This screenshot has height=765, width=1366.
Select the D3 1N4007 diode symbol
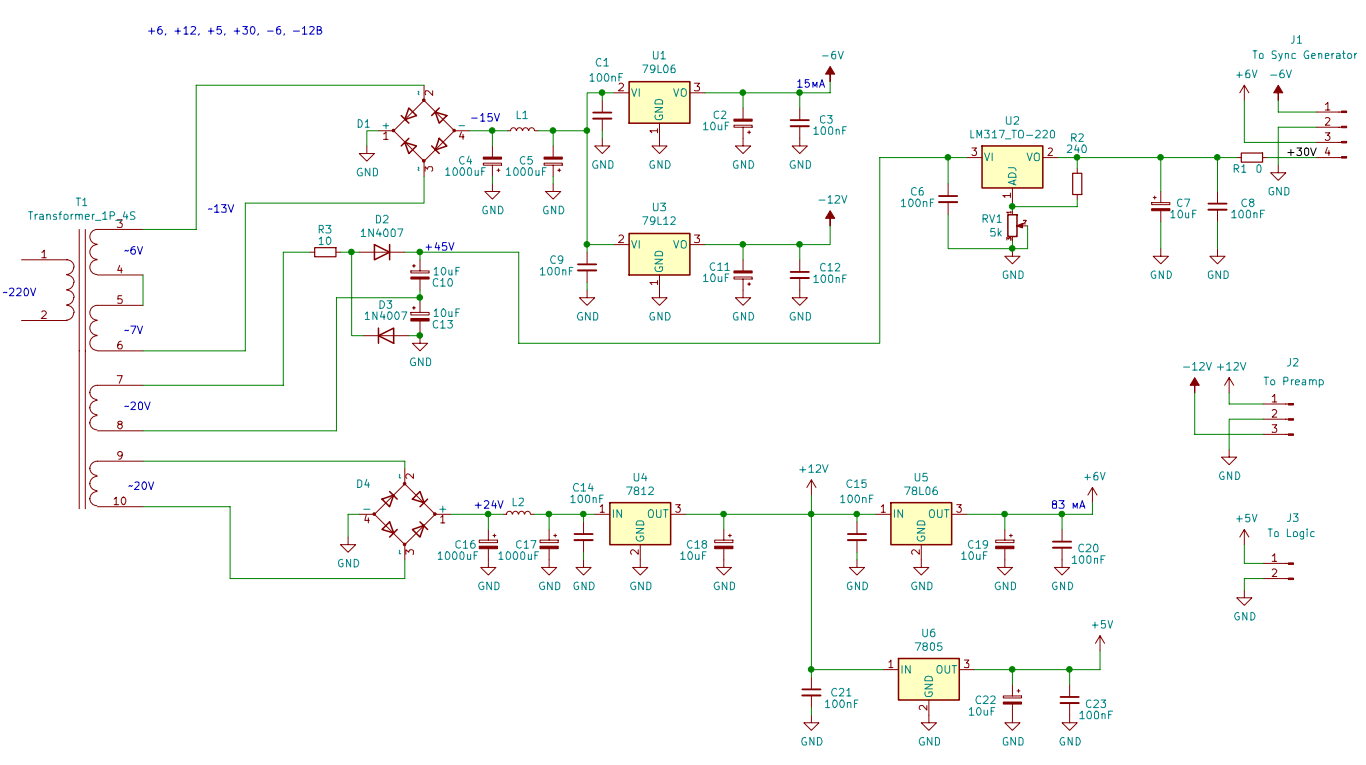(x=385, y=336)
